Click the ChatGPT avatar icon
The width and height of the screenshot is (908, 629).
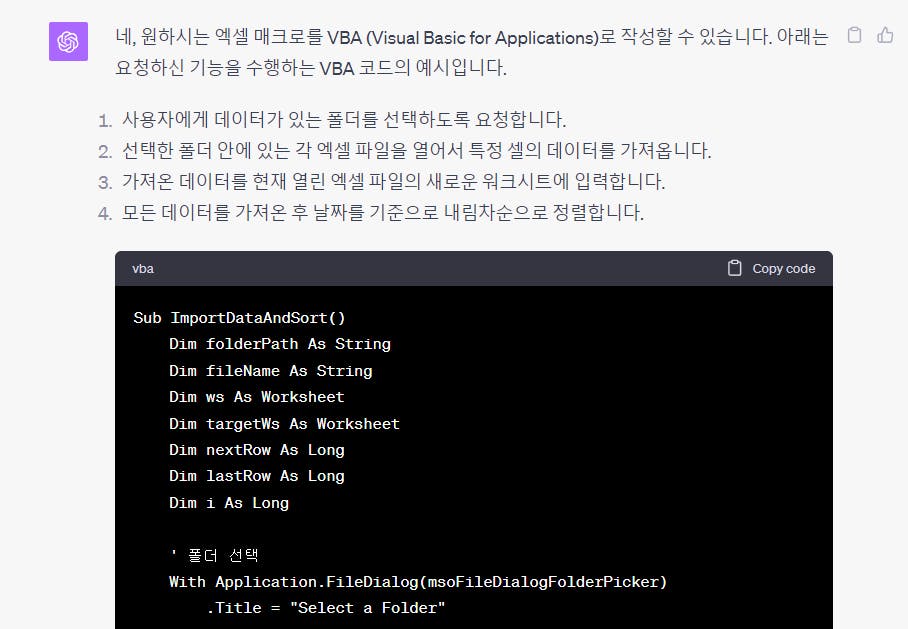(68, 42)
